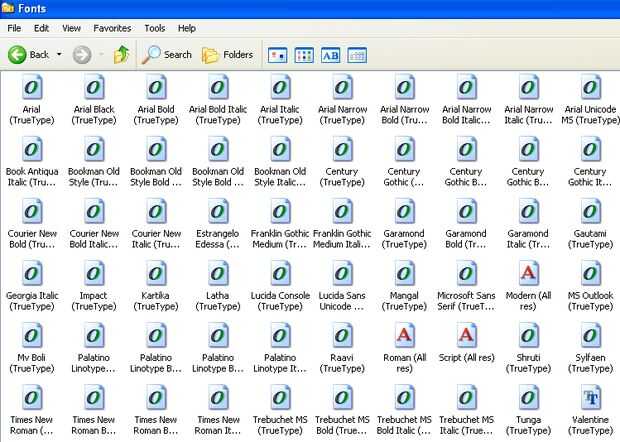Toggle the Folders pane

click(x=227, y=55)
